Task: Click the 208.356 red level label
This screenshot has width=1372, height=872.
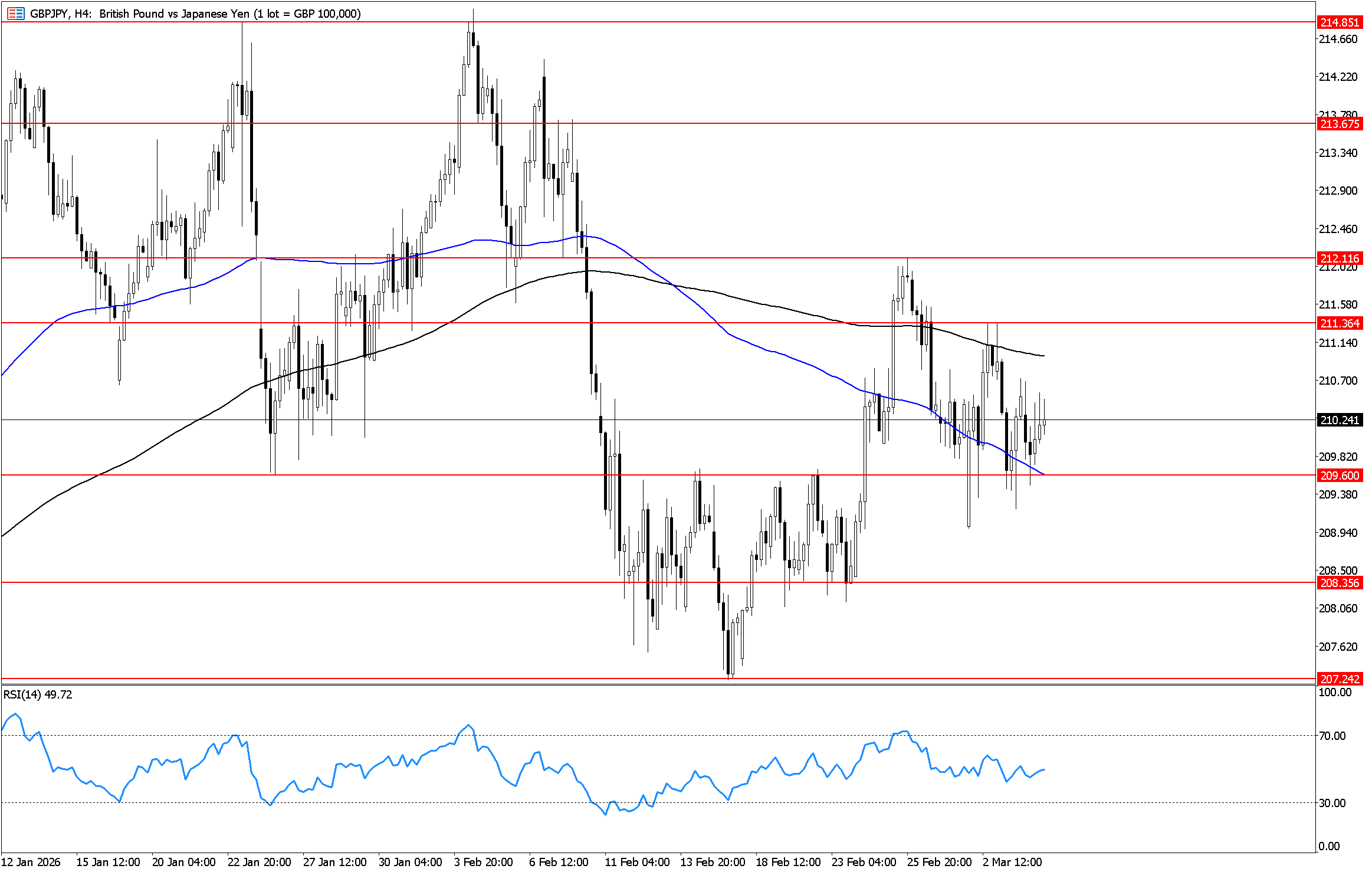Action: point(1339,583)
